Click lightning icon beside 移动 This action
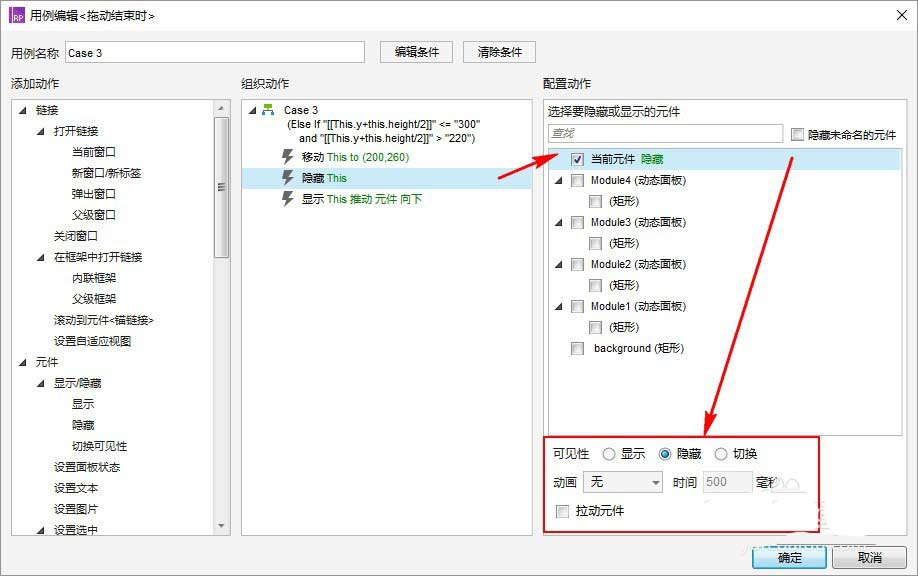 (287, 156)
